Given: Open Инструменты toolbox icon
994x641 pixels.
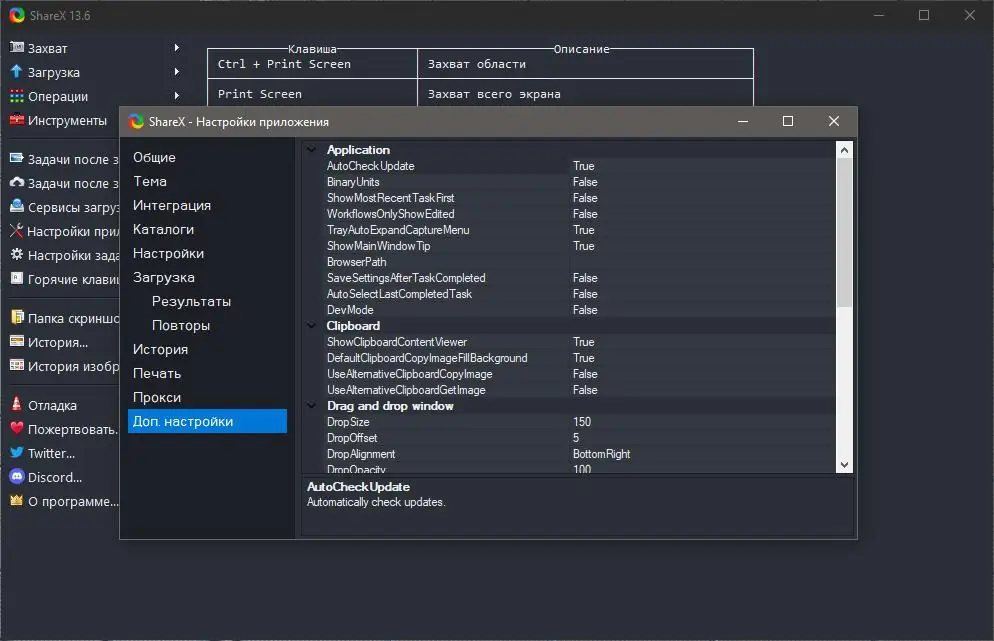Looking at the screenshot, I should (x=16, y=119).
